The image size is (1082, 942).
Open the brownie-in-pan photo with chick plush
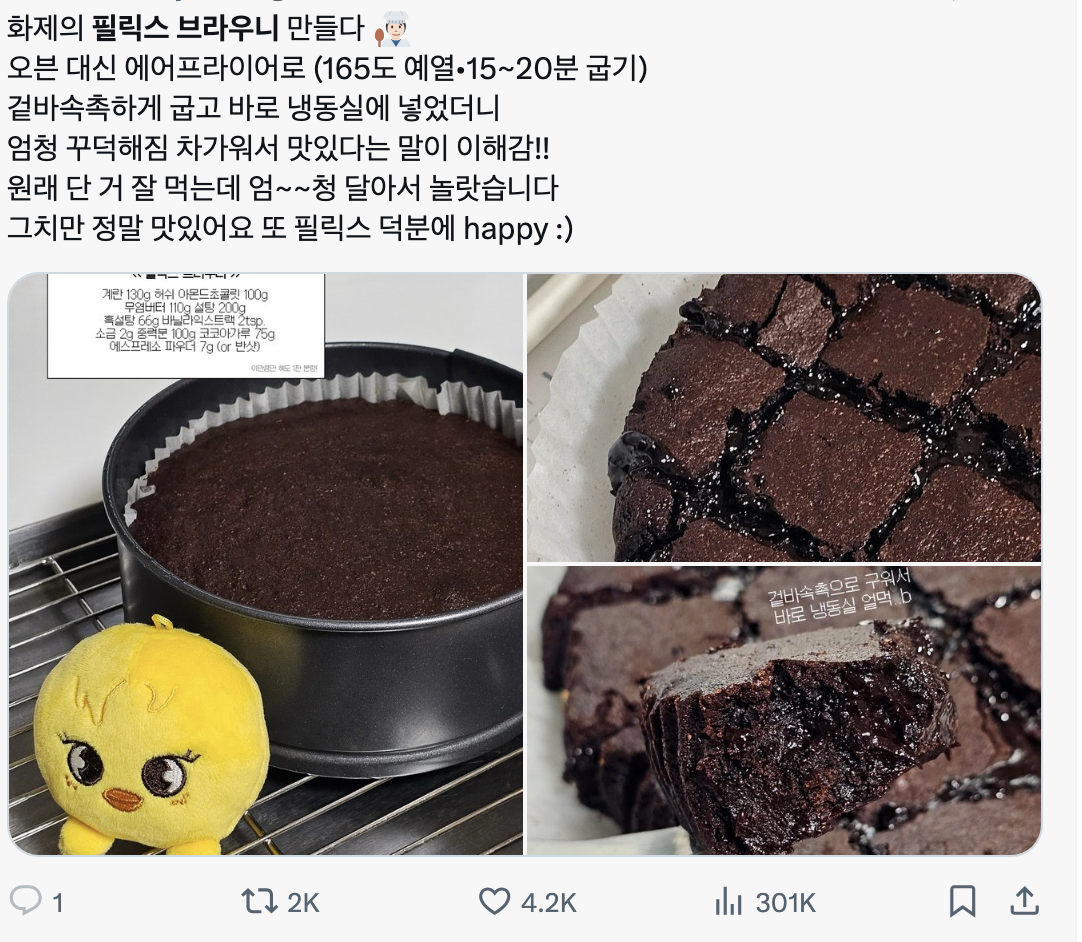click(x=266, y=564)
